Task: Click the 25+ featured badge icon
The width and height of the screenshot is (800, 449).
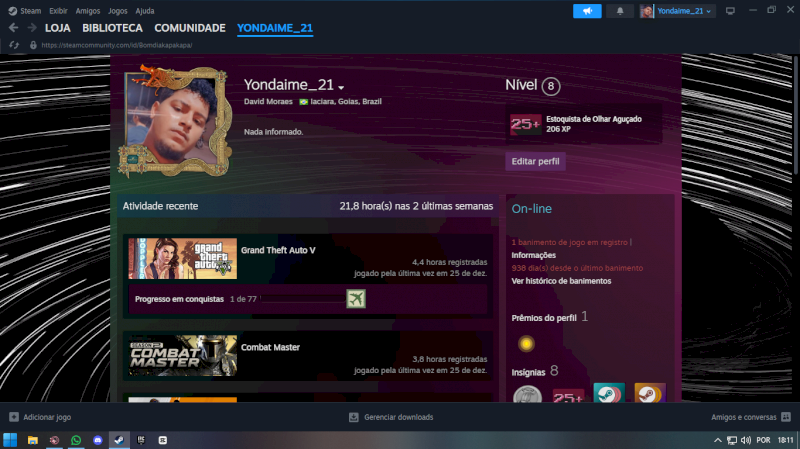Action: click(x=526, y=124)
